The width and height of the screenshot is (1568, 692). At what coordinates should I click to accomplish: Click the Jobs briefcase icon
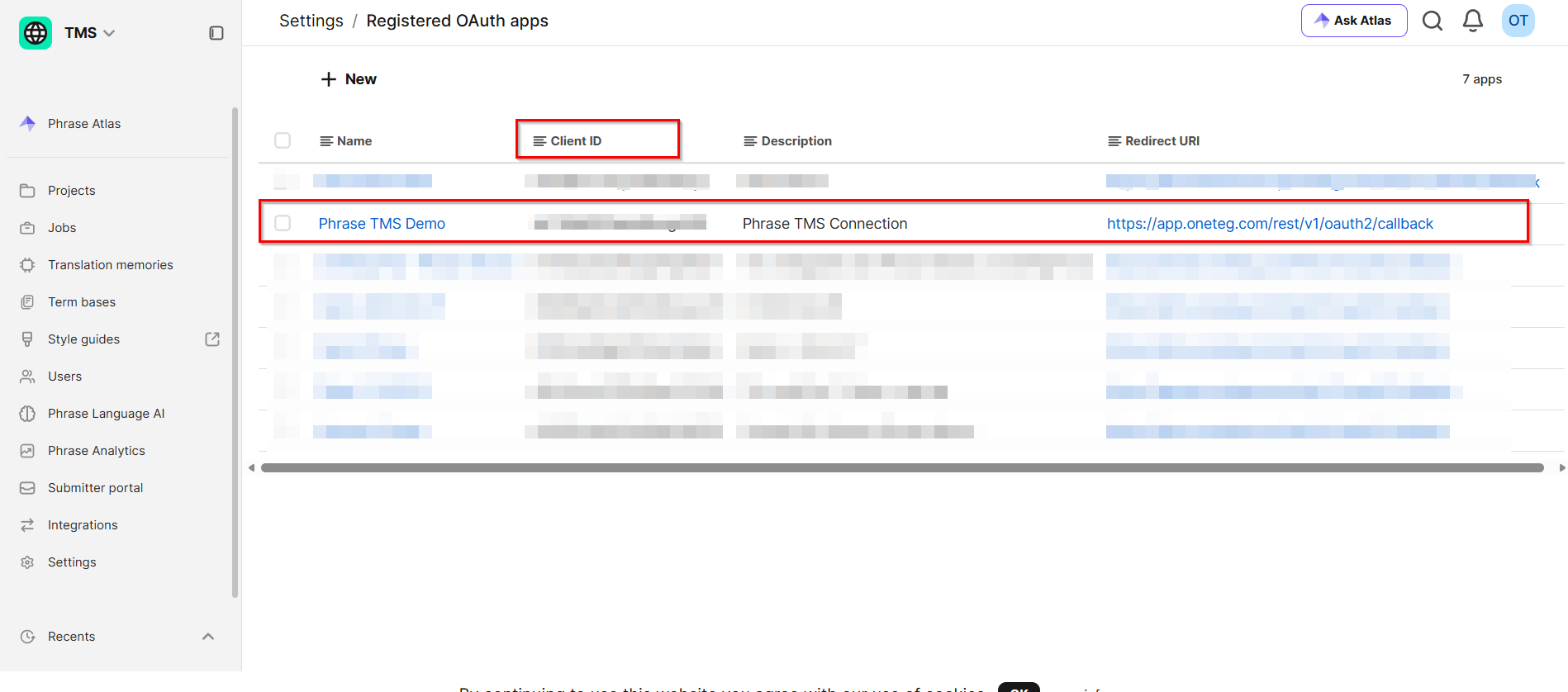[x=27, y=228]
